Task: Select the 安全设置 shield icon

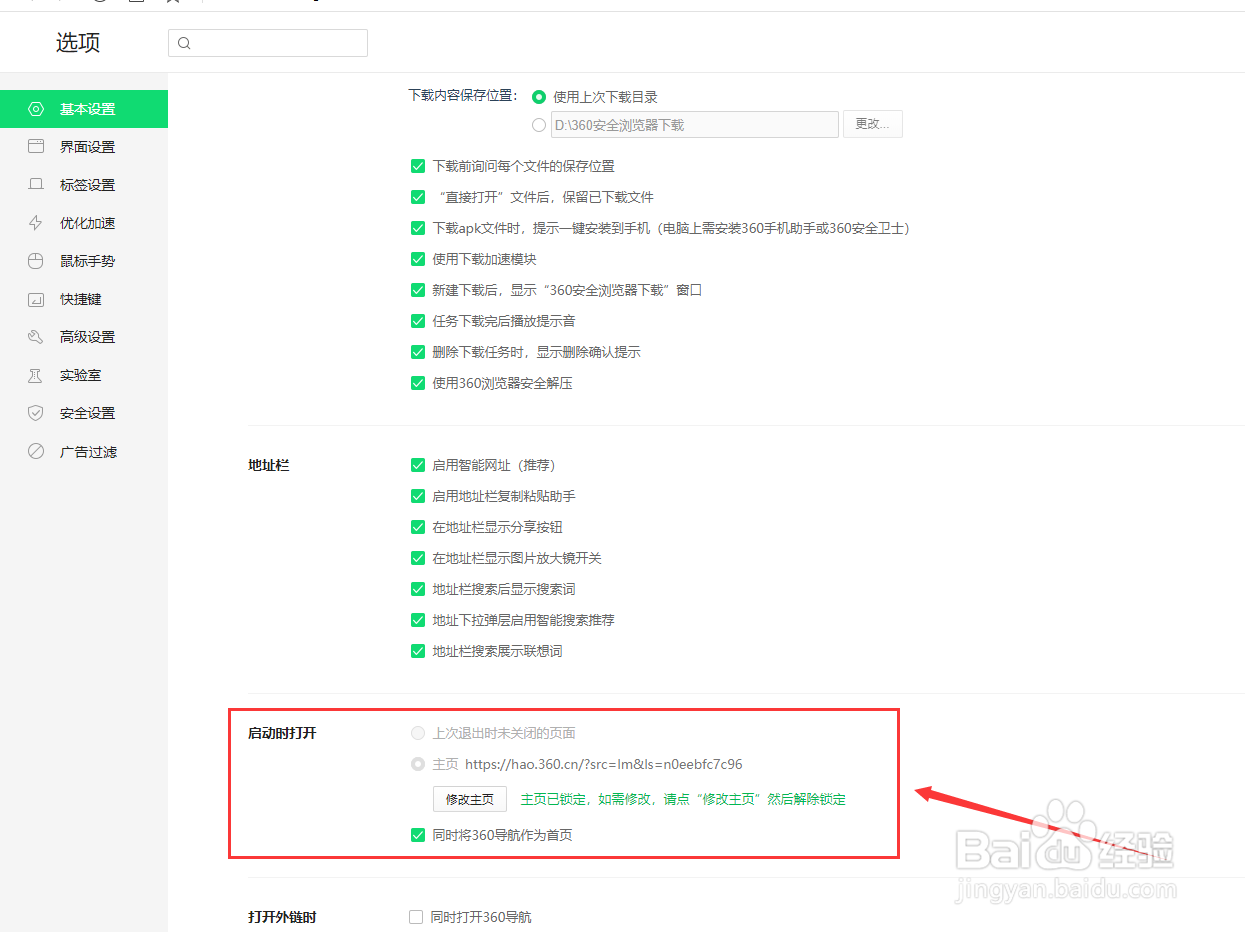Action: click(x=36, y=412)
